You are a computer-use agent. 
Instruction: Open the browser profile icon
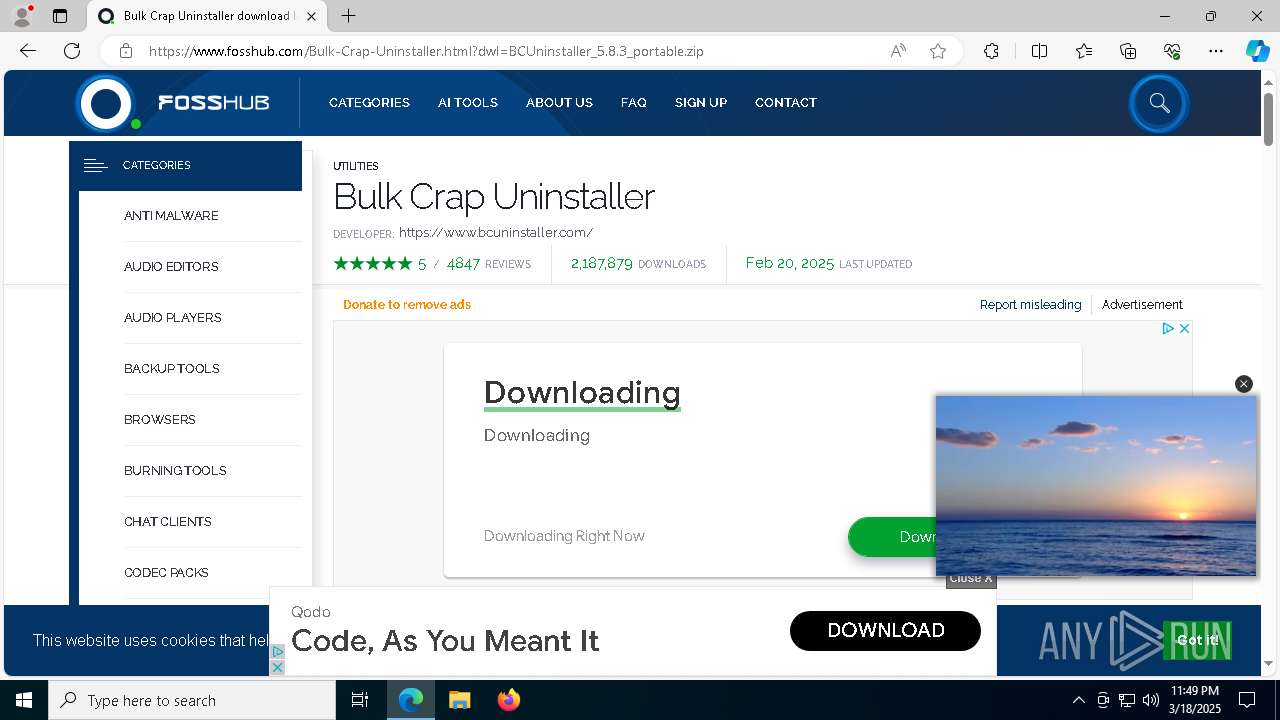(x=22, y=16)
